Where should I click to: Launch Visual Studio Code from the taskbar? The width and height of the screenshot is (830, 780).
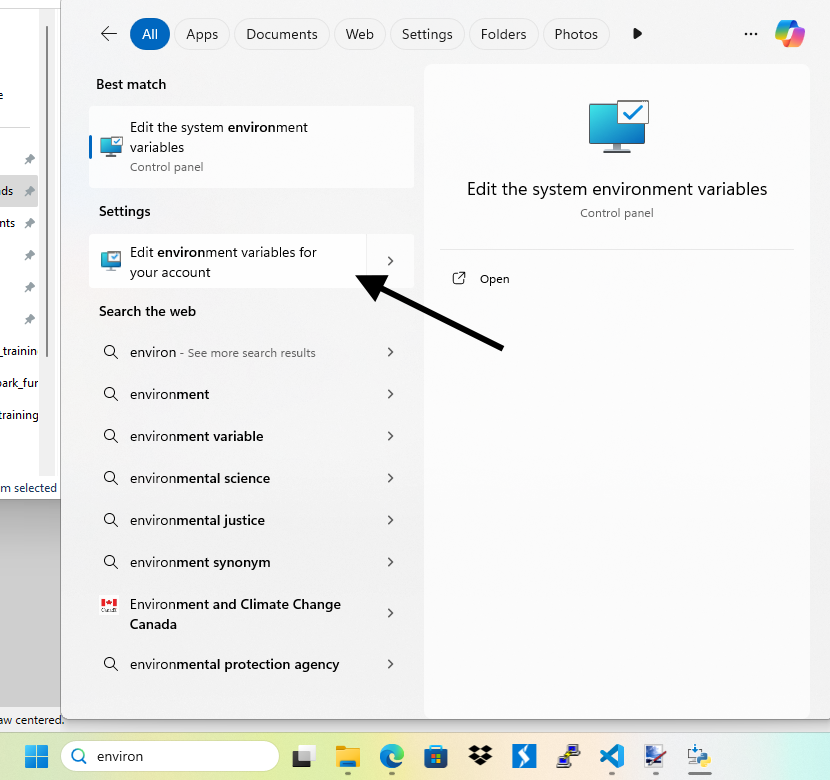(611, 756)
